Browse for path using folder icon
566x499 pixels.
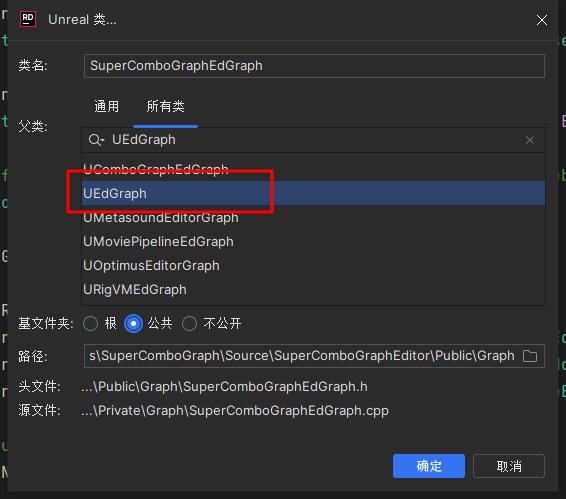[x=530, y=356]
